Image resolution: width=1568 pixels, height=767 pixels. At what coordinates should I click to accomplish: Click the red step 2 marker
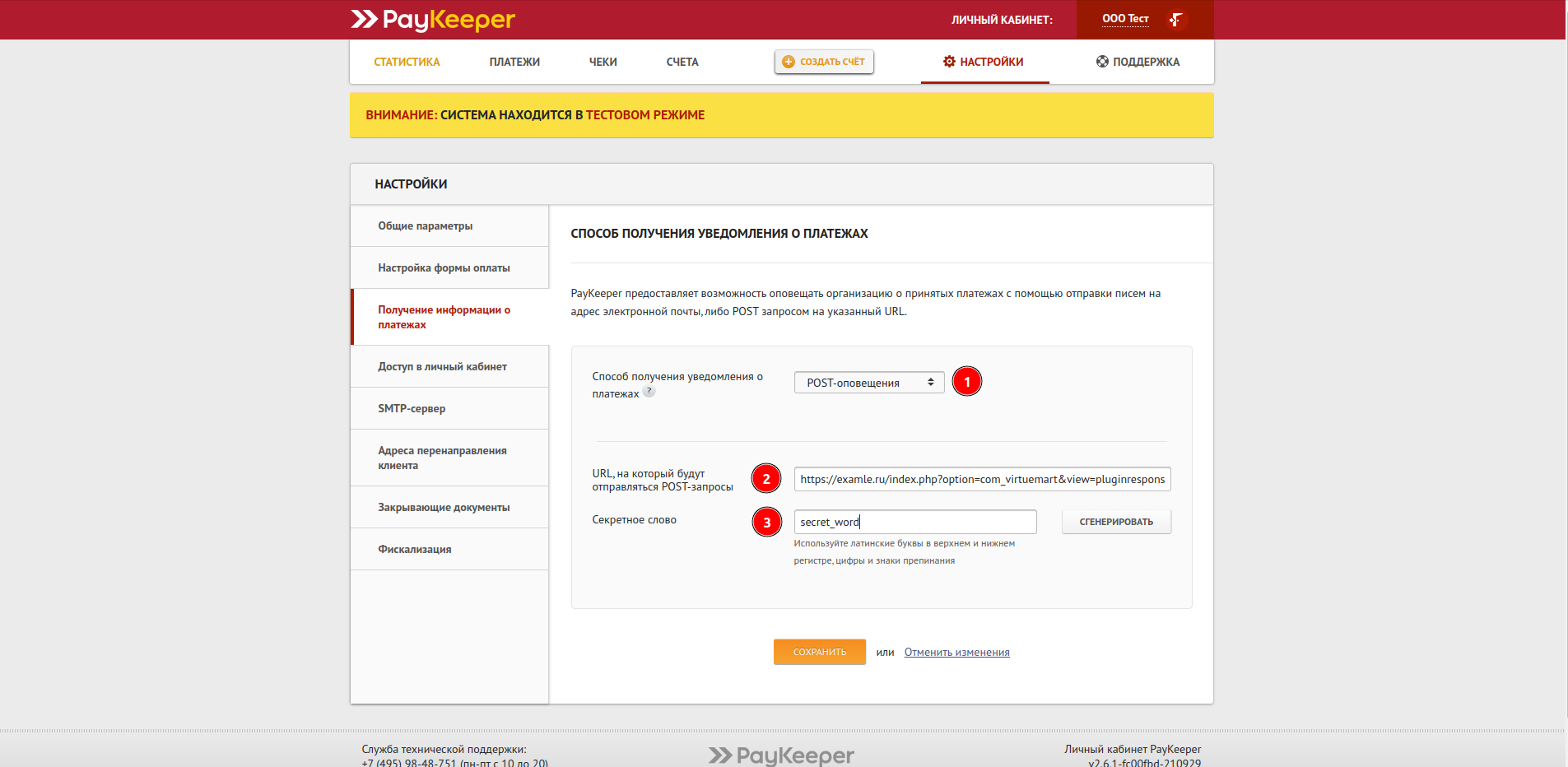pos(765,479)
